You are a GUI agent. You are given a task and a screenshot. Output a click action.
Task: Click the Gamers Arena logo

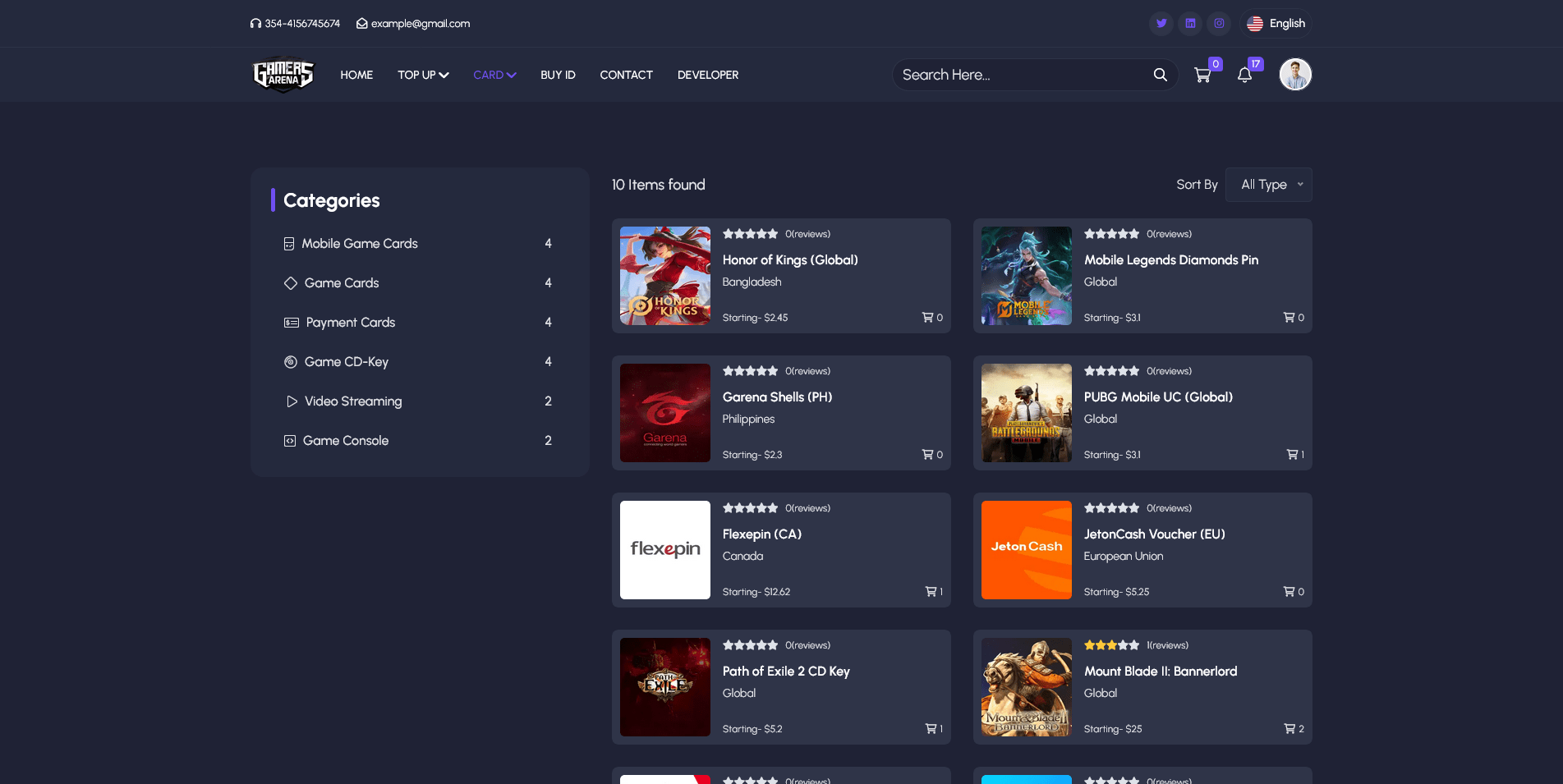click(283, 75)
